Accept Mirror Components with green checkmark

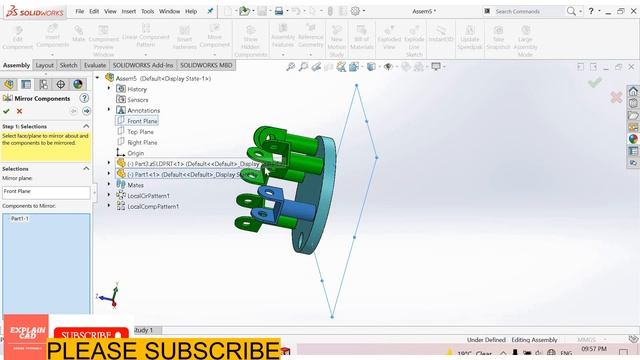[6, 111]
